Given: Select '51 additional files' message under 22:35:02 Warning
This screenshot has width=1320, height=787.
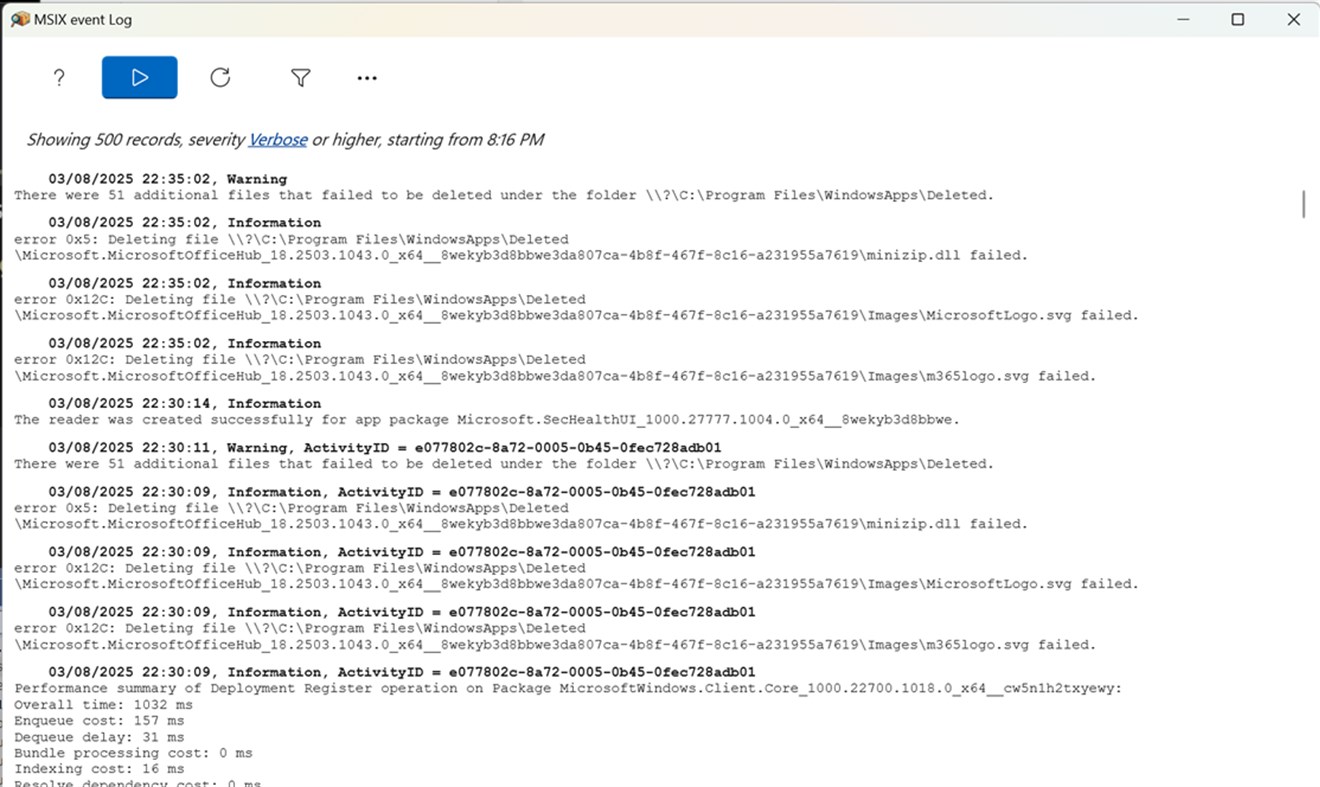Looking at the screenshot, I should point(504,196).
